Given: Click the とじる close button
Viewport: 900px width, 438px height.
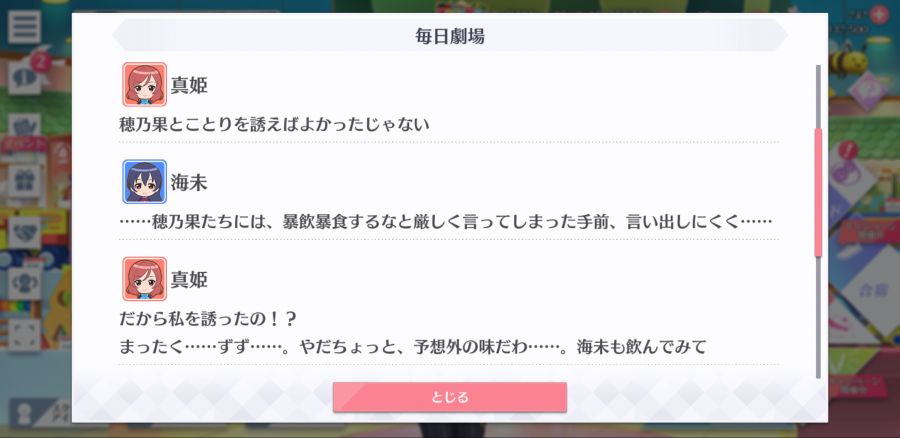Looking at the screenshot, I should tap(449, 397).
